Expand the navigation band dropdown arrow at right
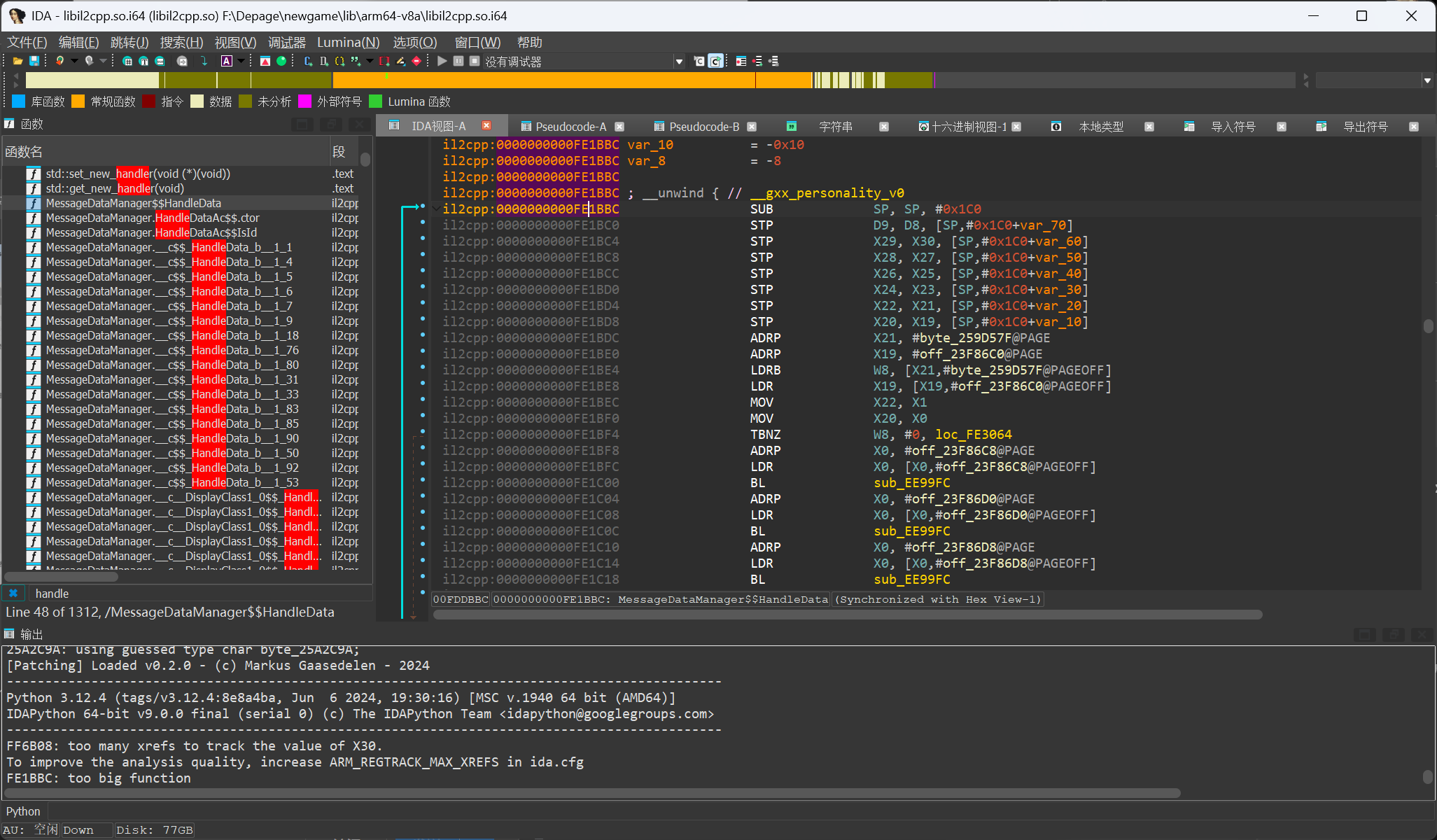The image size is (1437, 840). tap(1427, 80)
